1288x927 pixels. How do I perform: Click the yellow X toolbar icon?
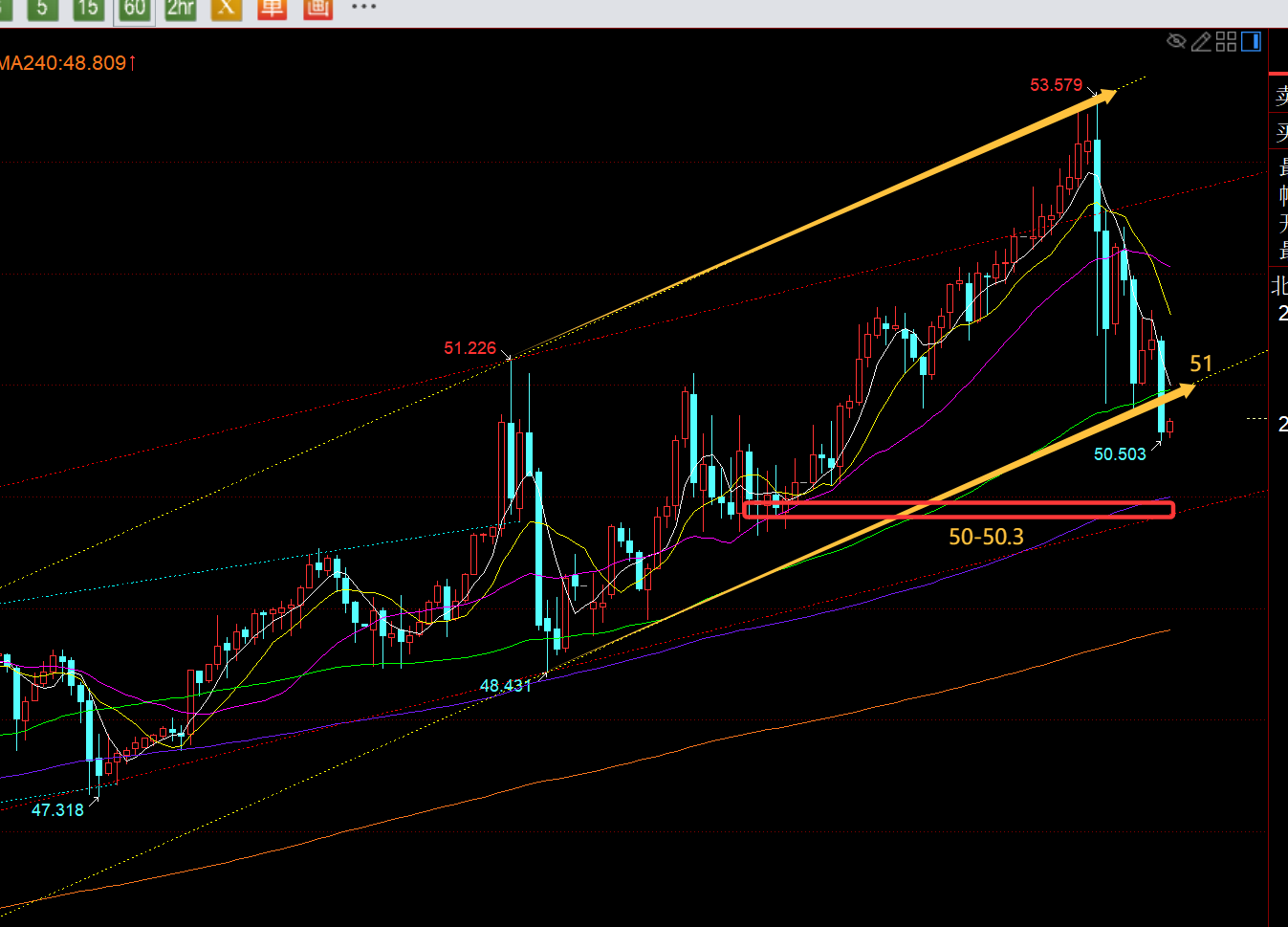pyautogui.click(x=227, y=9)
